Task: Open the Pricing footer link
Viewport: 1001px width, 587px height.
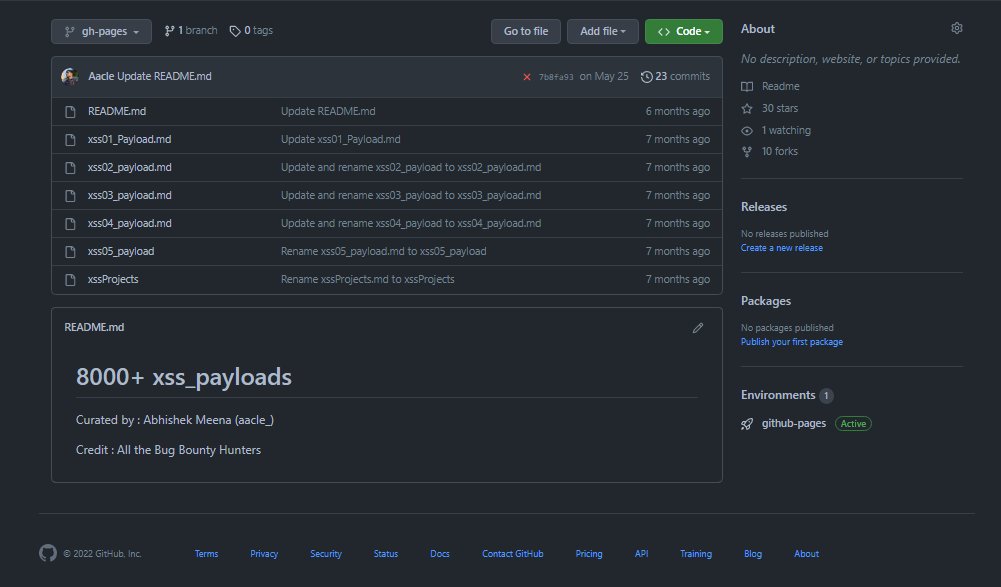Action: pos(589,554)
